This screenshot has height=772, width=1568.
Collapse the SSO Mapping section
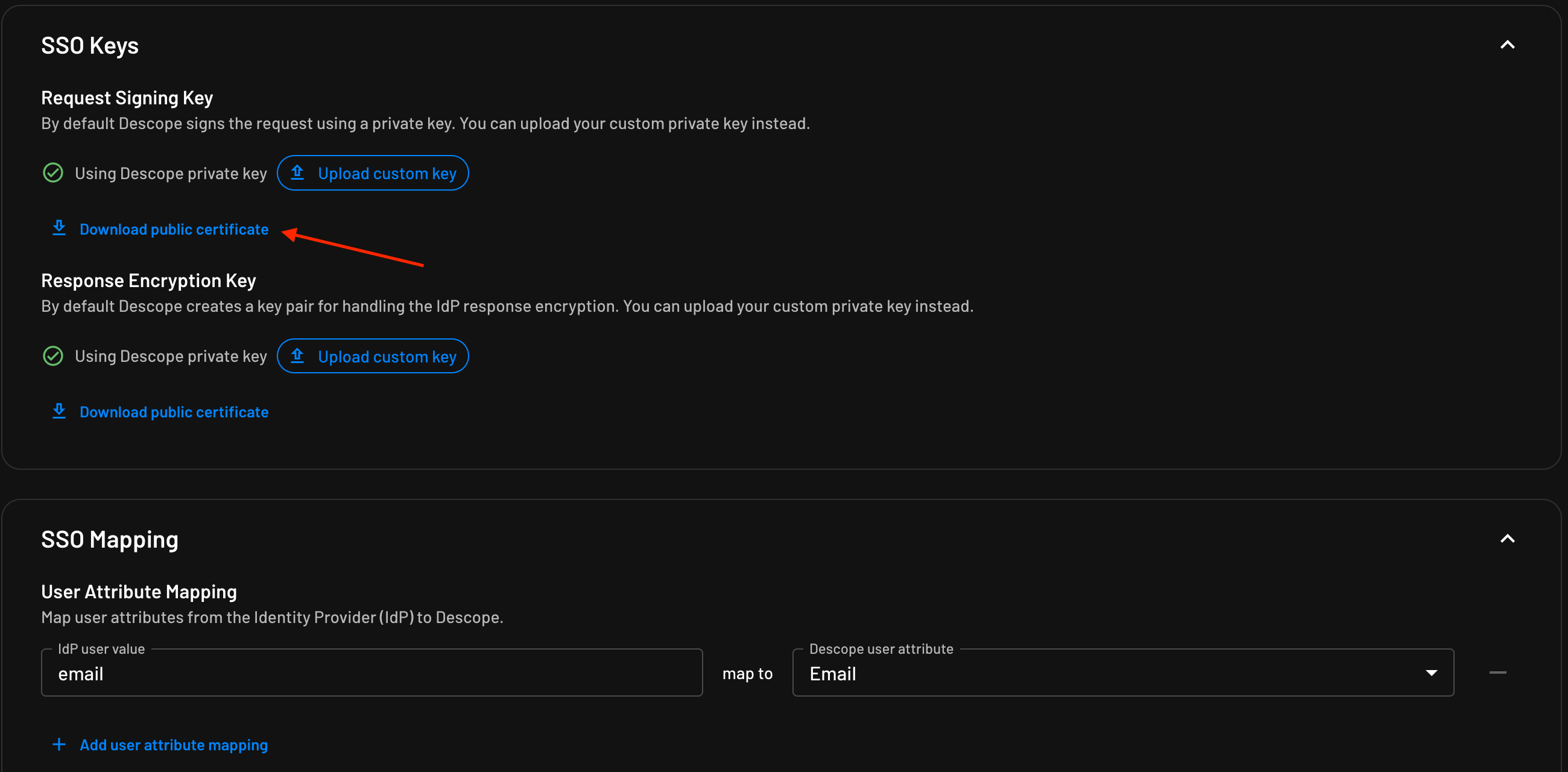(1507, 539)
